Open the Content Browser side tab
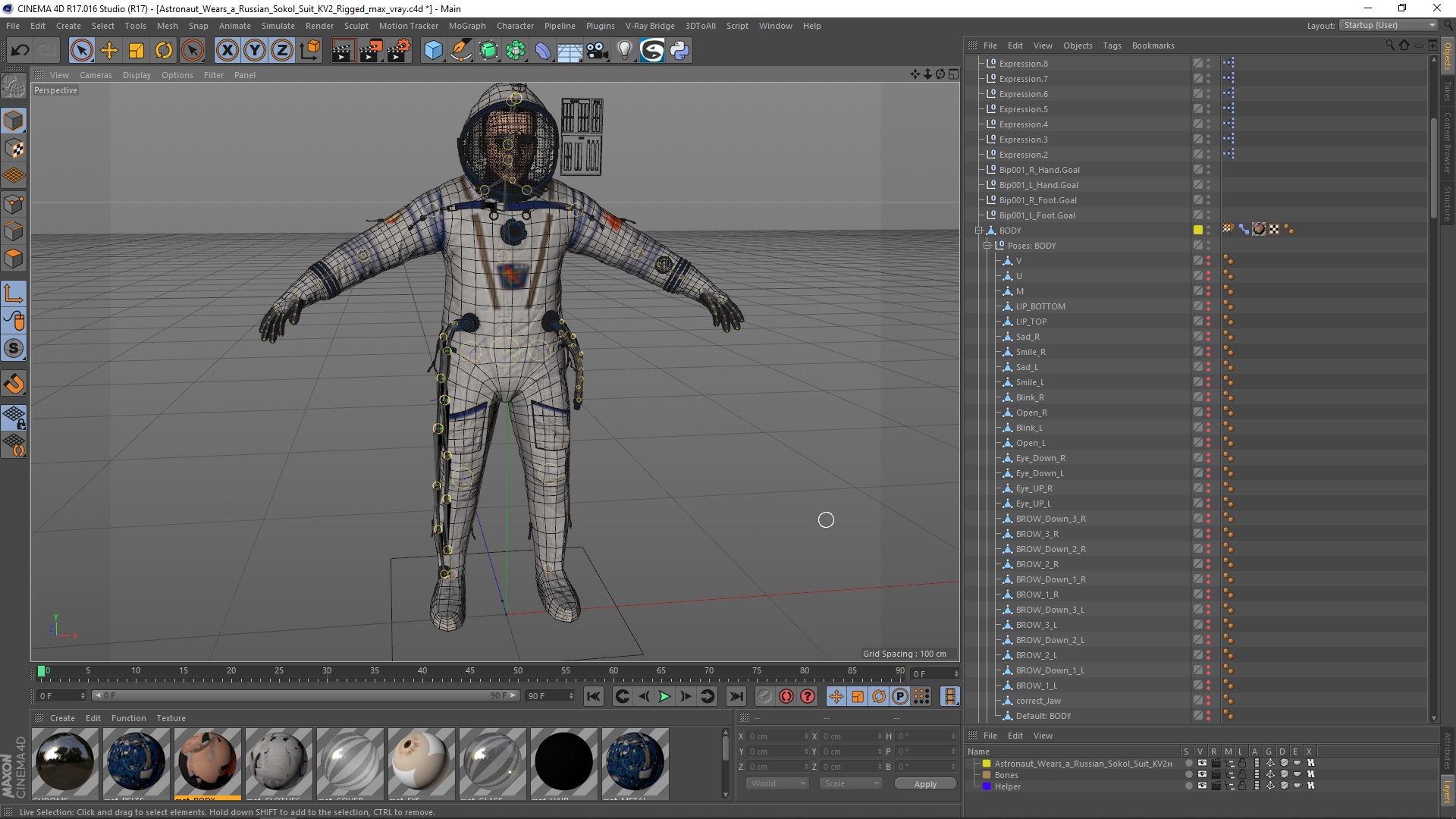This screenshot has height=819, width=1456. 1448,143
